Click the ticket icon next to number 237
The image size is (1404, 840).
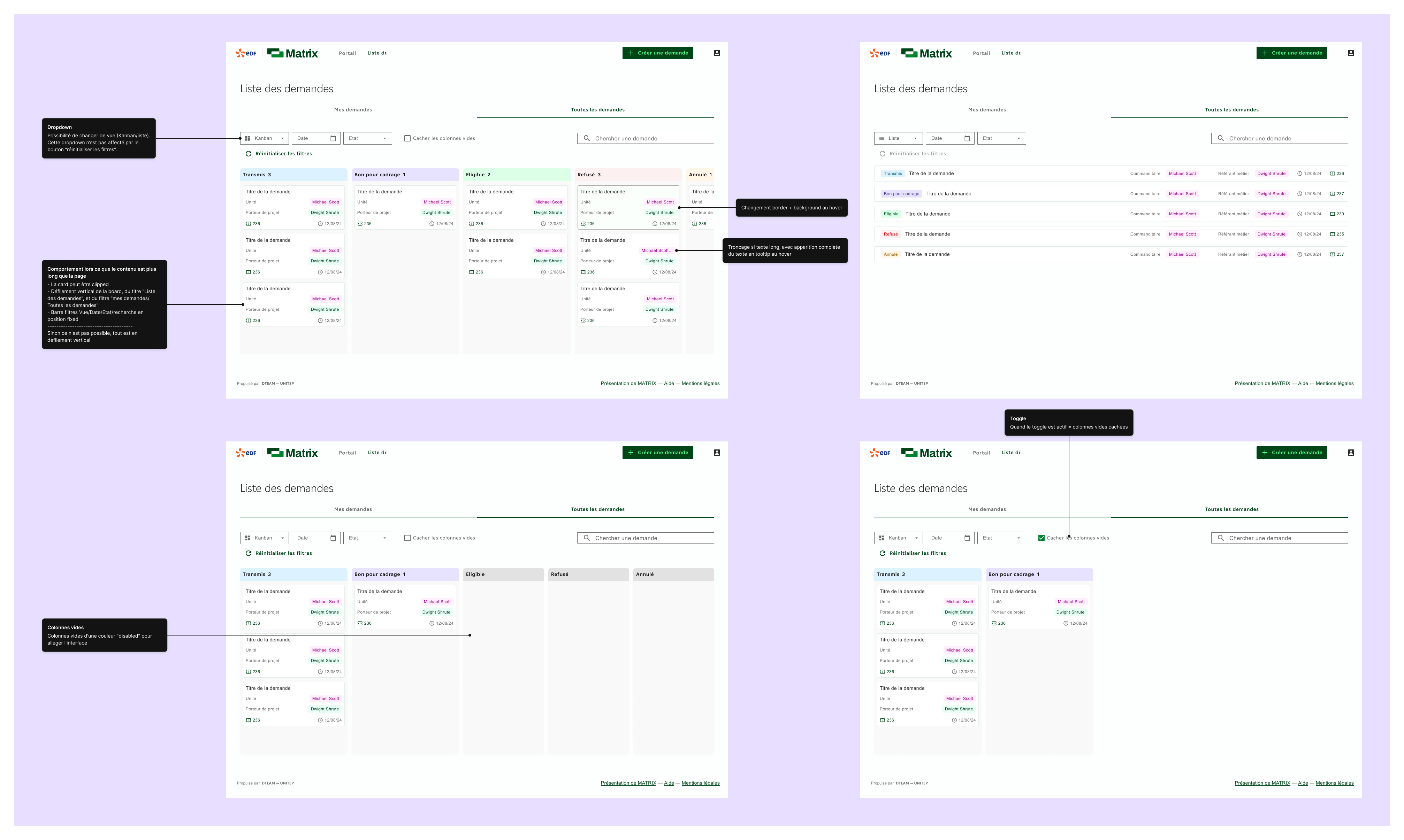(x=1333, y=194)
